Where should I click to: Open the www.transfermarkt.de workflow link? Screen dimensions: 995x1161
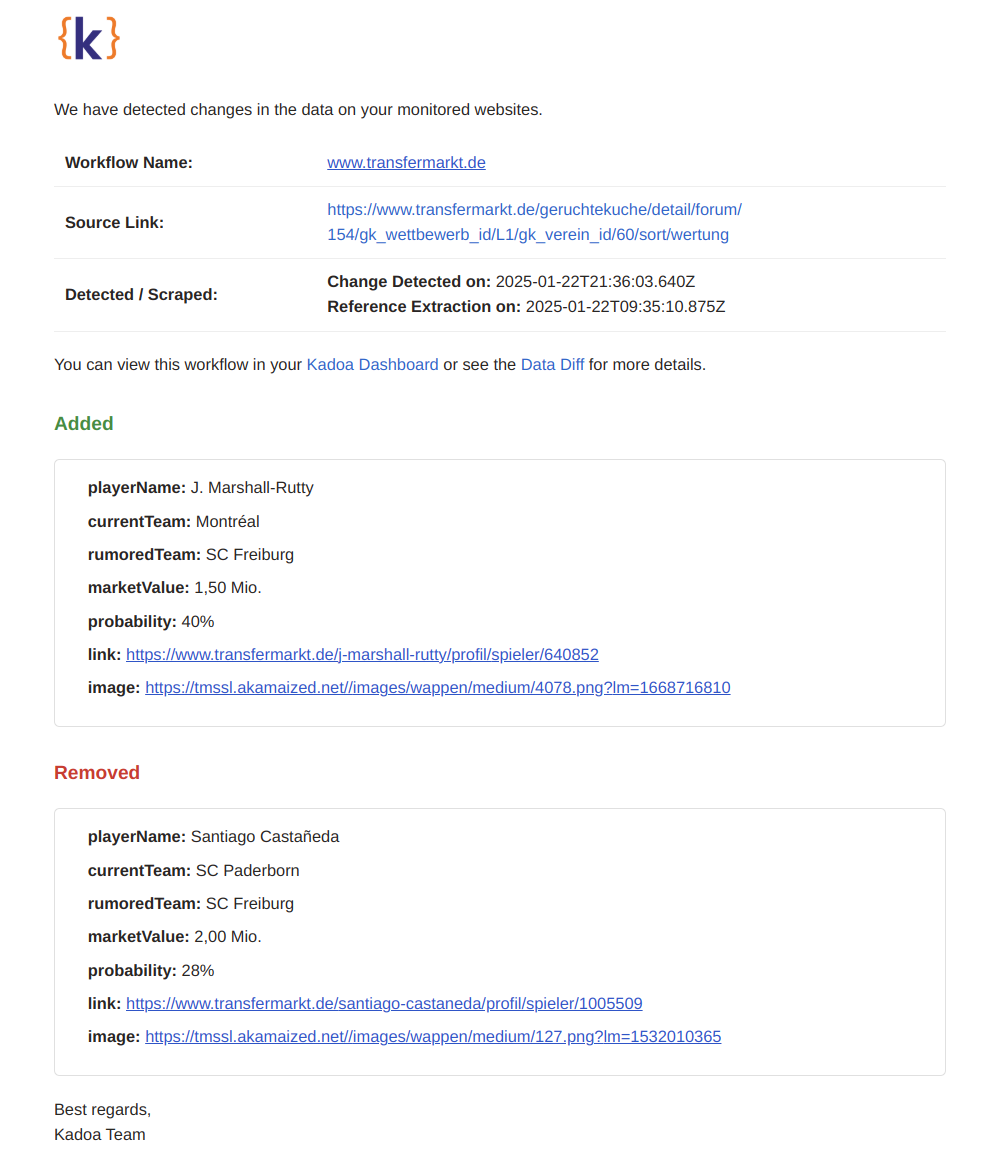point(406,162)
